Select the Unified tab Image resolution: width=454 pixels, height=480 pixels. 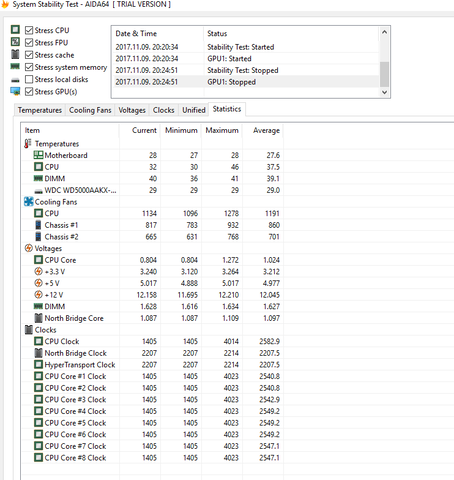point(194,110)
